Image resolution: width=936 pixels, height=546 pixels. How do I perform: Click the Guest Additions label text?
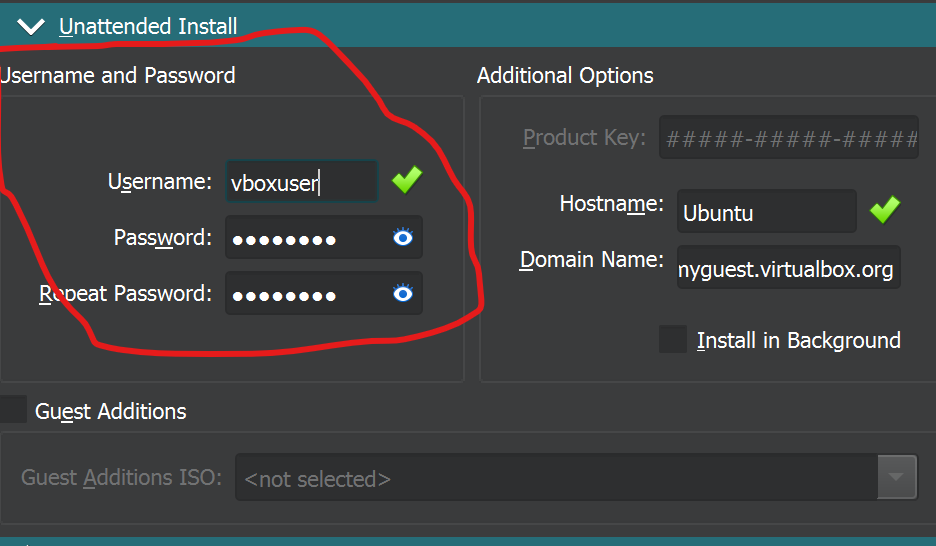[x=110, y=411]
